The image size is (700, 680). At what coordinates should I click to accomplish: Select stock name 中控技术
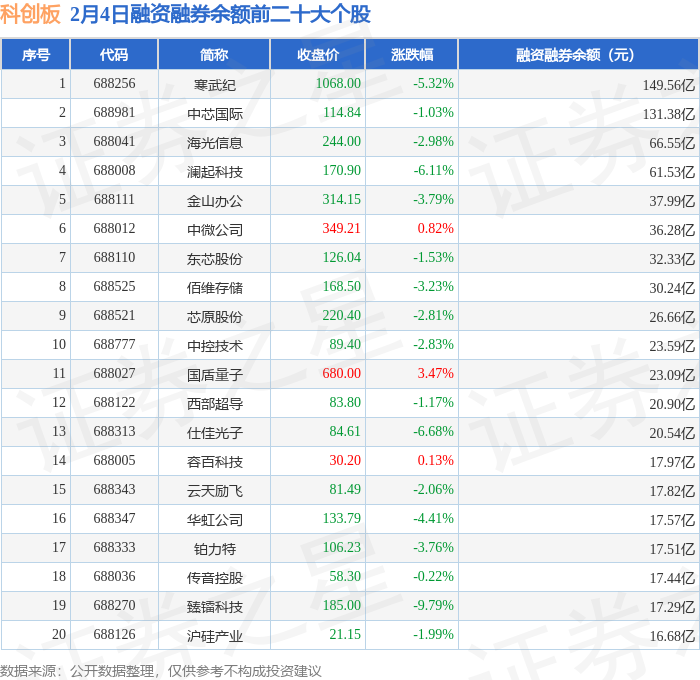215,346
